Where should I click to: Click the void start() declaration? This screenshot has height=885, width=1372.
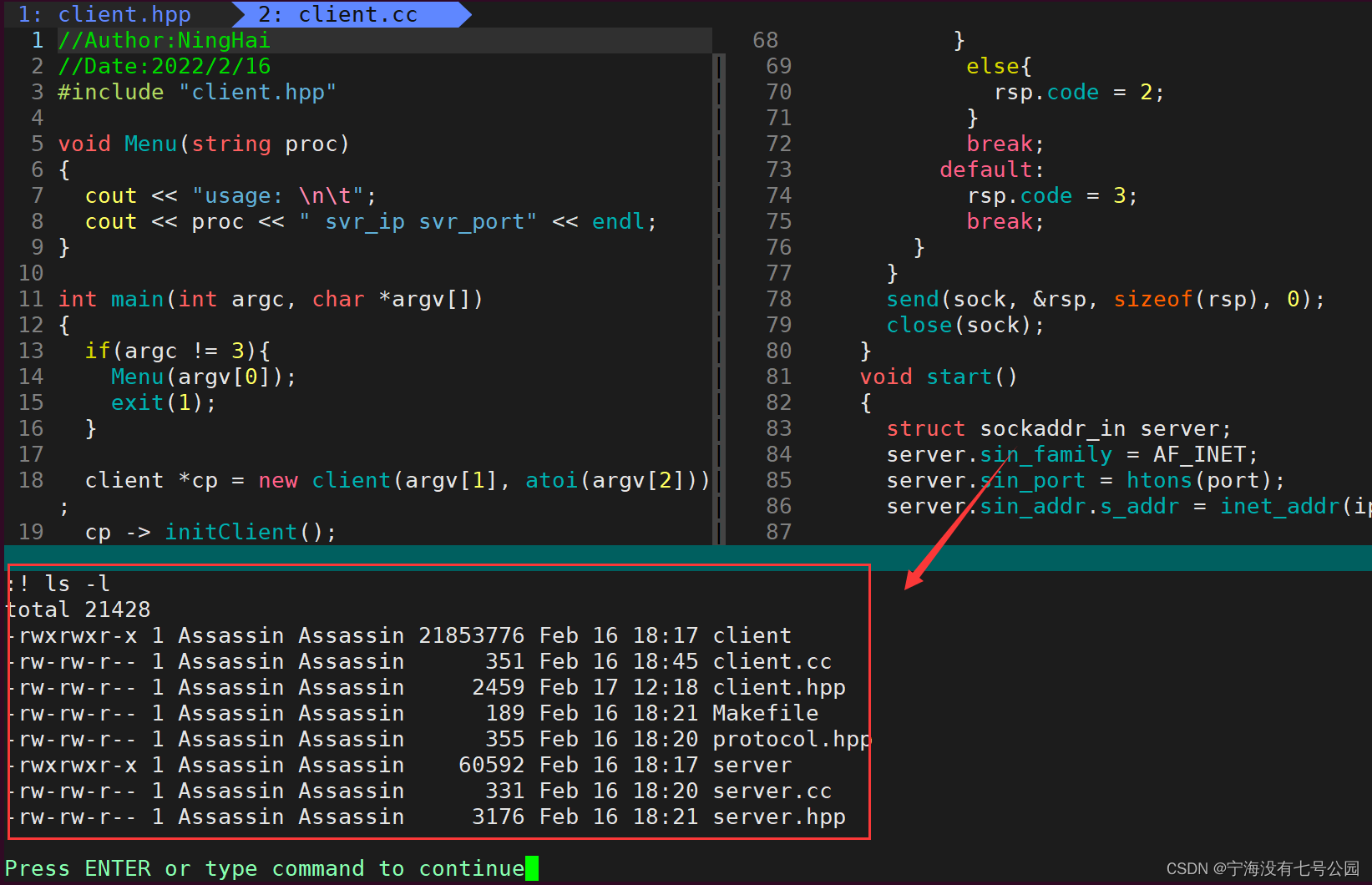[939, 377]
